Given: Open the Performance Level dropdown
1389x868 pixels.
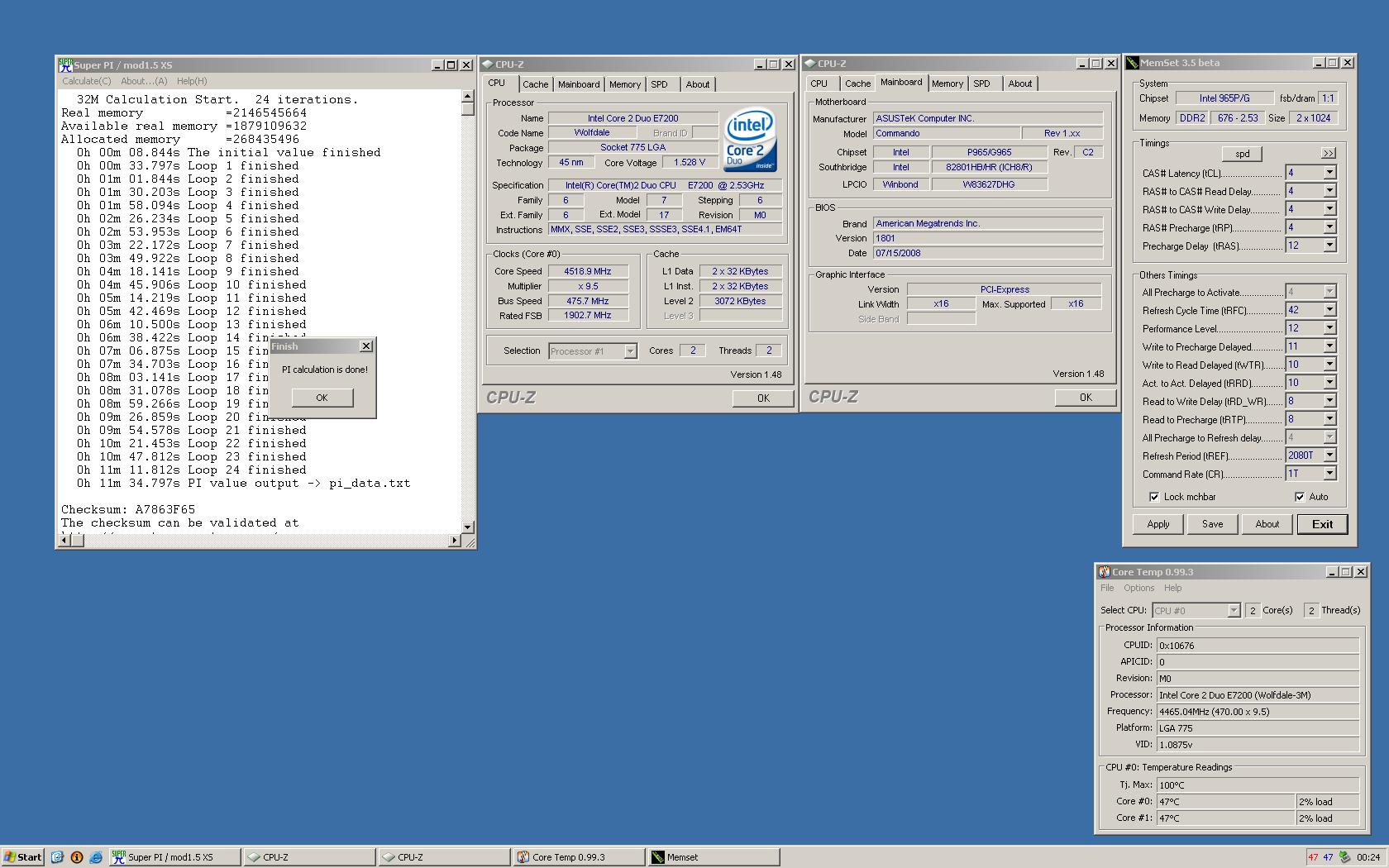Looking at the screenshot, I should (x=1329, y=328).
